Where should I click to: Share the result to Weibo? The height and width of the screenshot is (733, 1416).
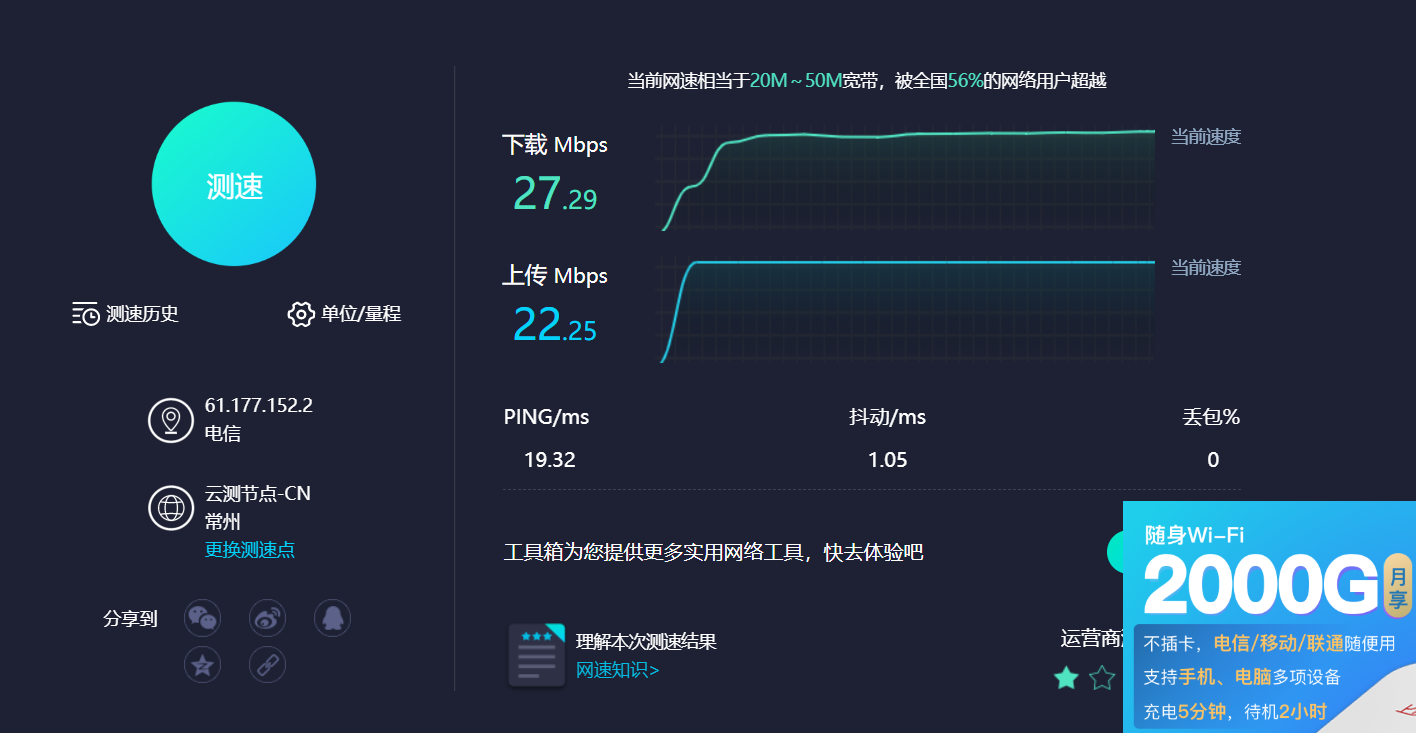coord(267,618)
